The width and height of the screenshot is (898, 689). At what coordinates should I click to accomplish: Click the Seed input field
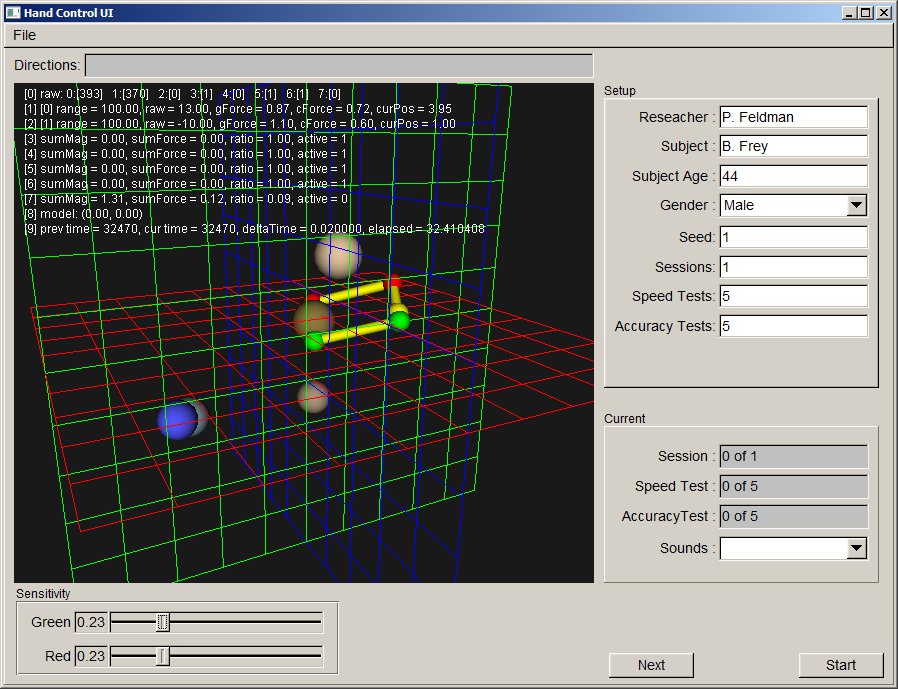coord(793,237)
